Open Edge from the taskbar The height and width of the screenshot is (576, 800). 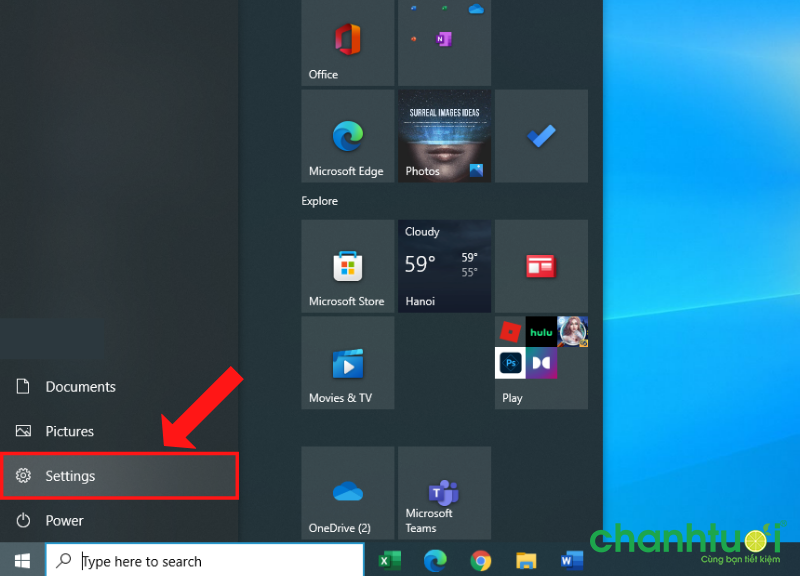[x=435, y=561]
